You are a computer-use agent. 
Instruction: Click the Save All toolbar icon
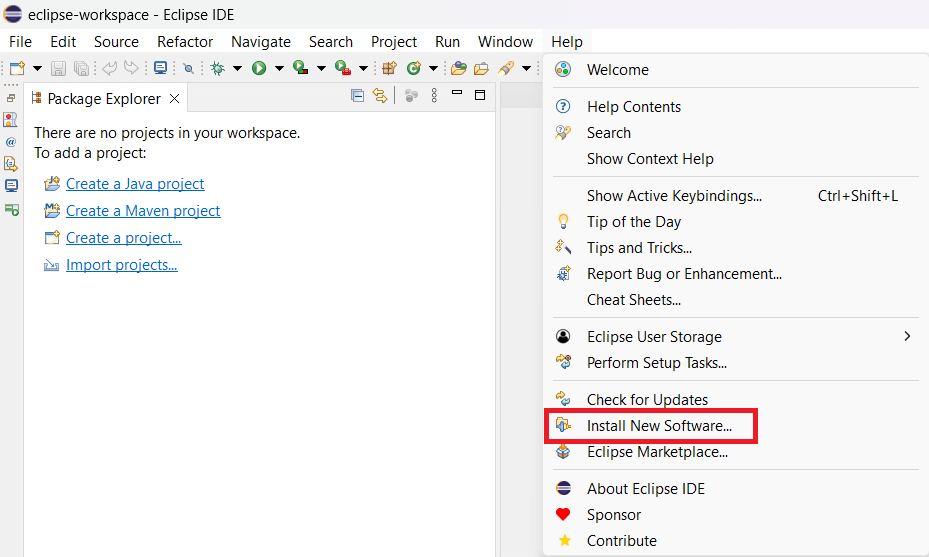81,68
